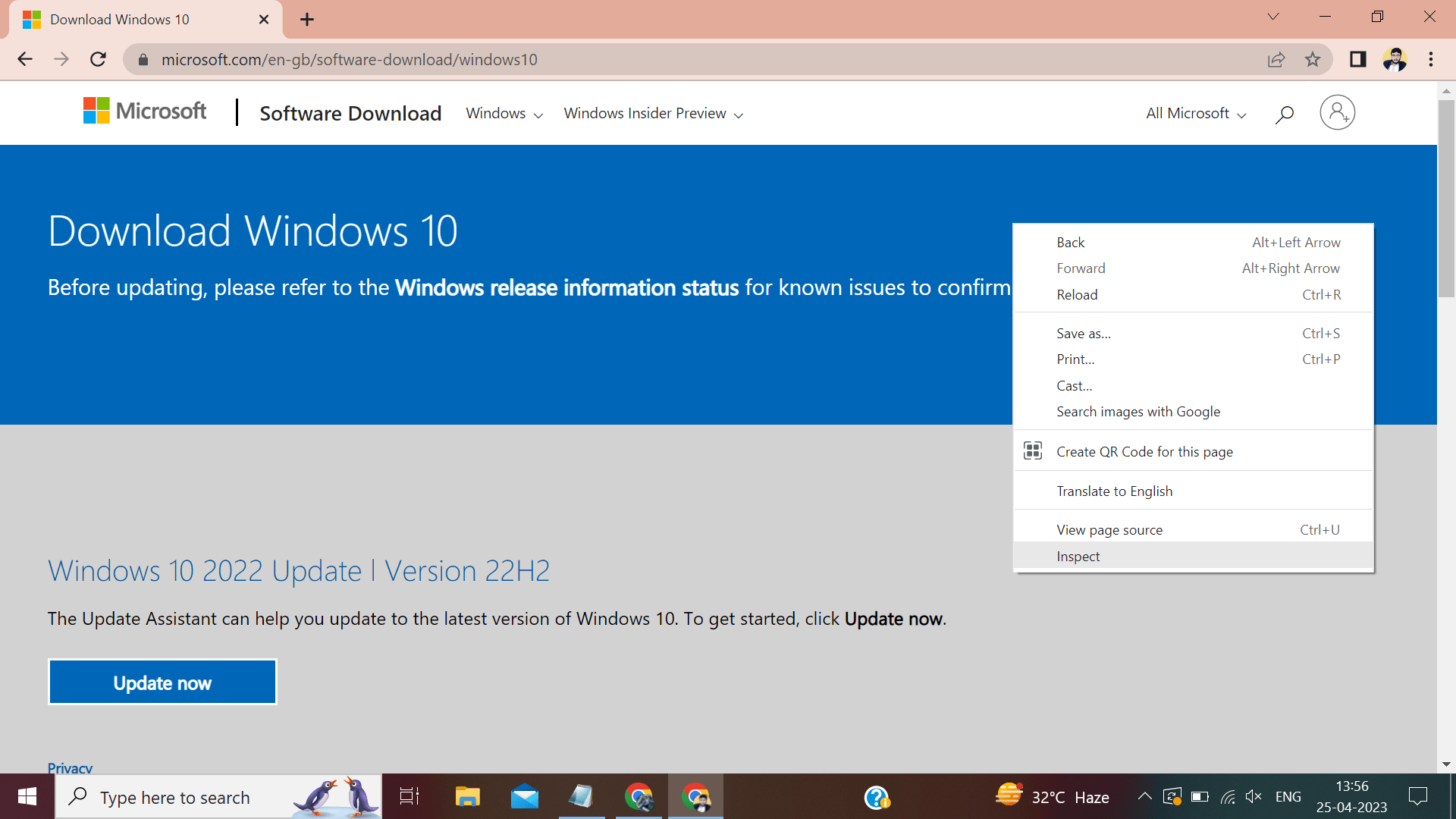This screenshot has width=1456, height=819.
Task: Click the browser back arrow
Action: click(x=25, y=59)
